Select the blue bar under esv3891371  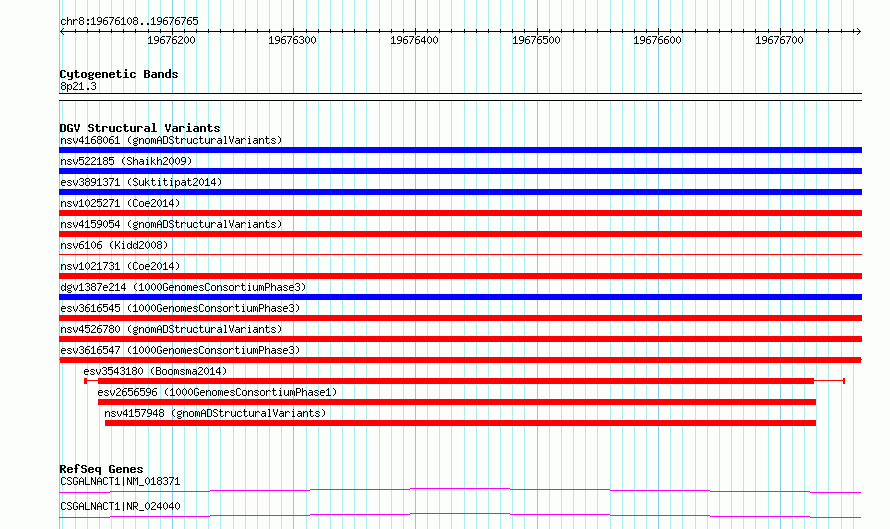[460, 192]
